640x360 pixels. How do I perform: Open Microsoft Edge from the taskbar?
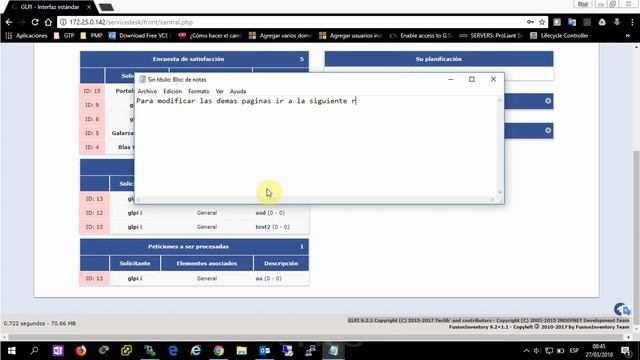click(173, 351)
